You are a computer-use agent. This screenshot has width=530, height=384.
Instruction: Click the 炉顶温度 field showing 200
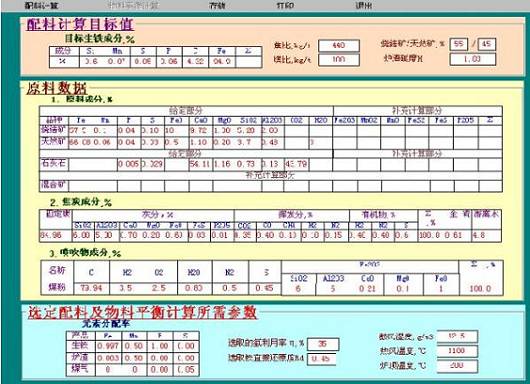457,366
